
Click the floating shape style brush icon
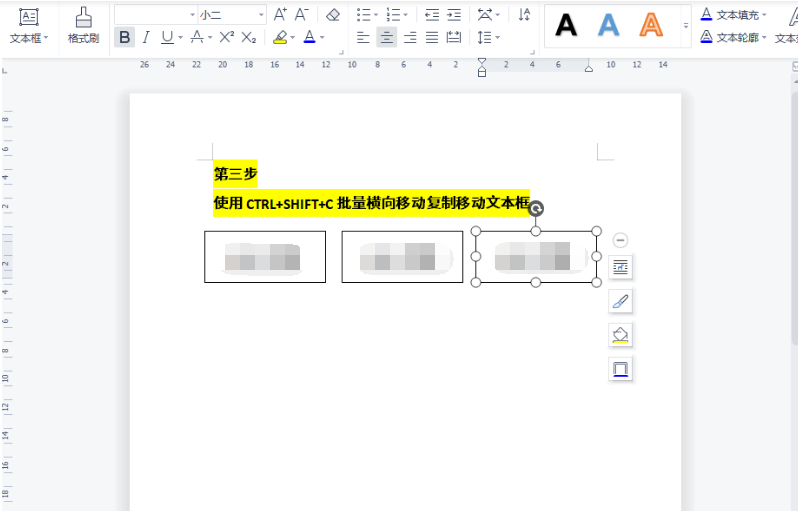(620, 301)
